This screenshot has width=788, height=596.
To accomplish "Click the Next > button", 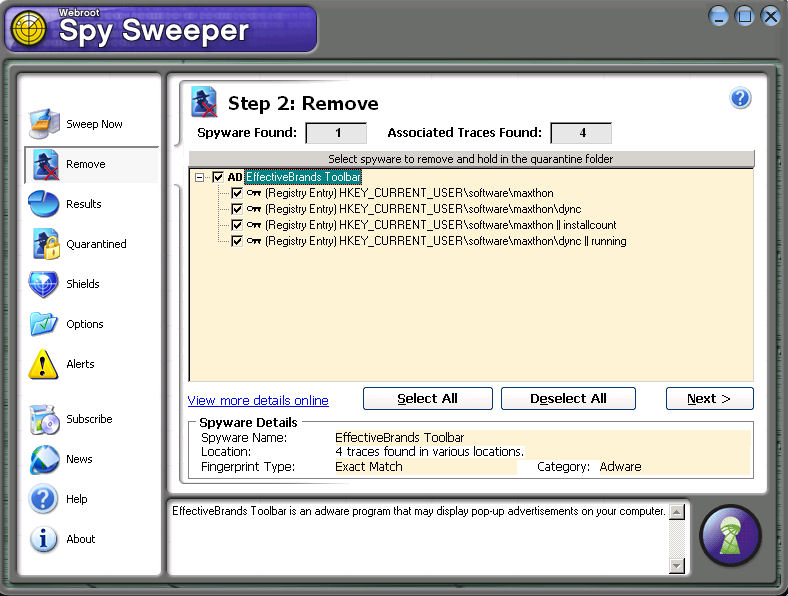I will pyautogui.click(x=710, y=399).
